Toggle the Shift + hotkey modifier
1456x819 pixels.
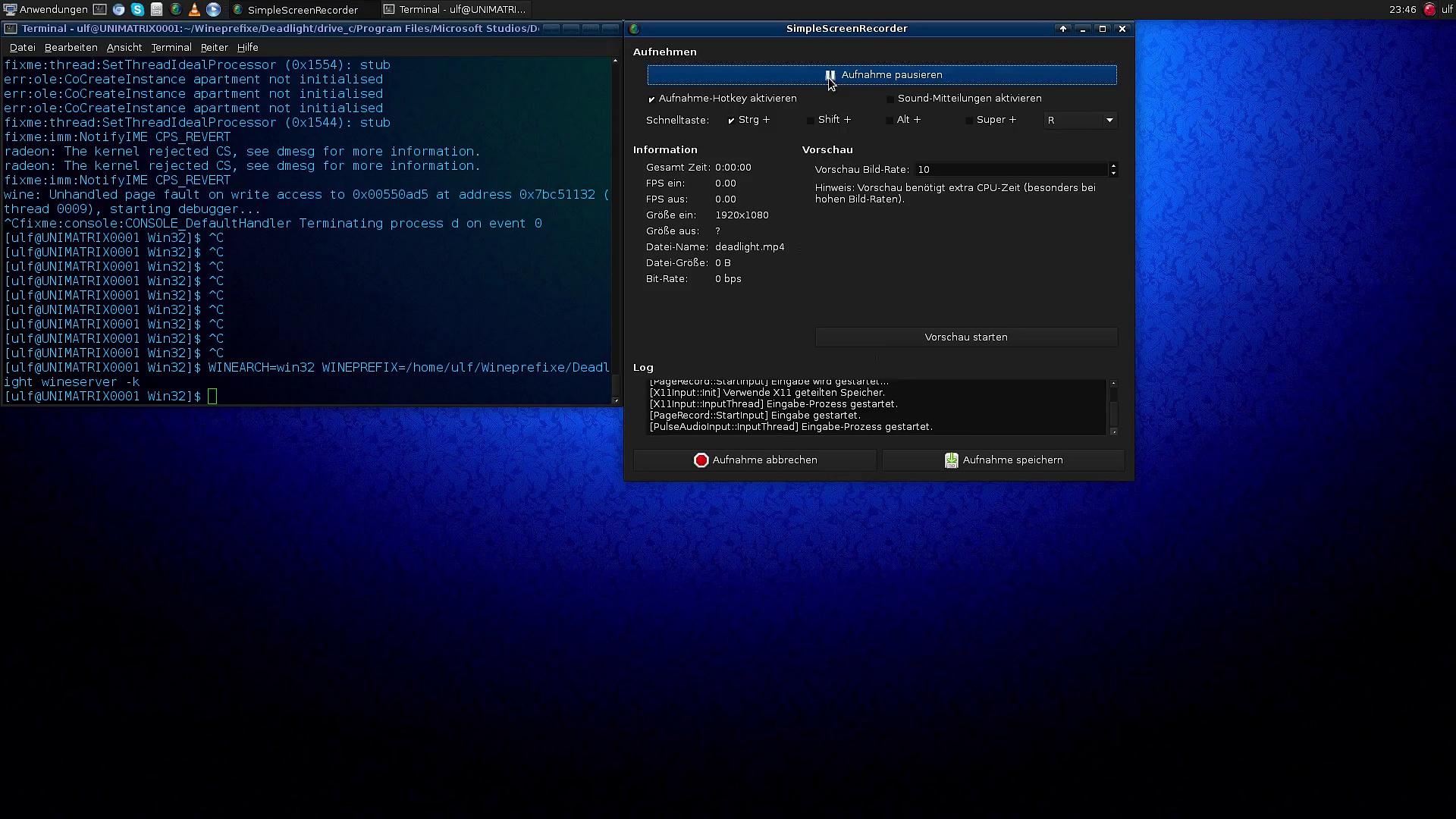click(811, 120)
